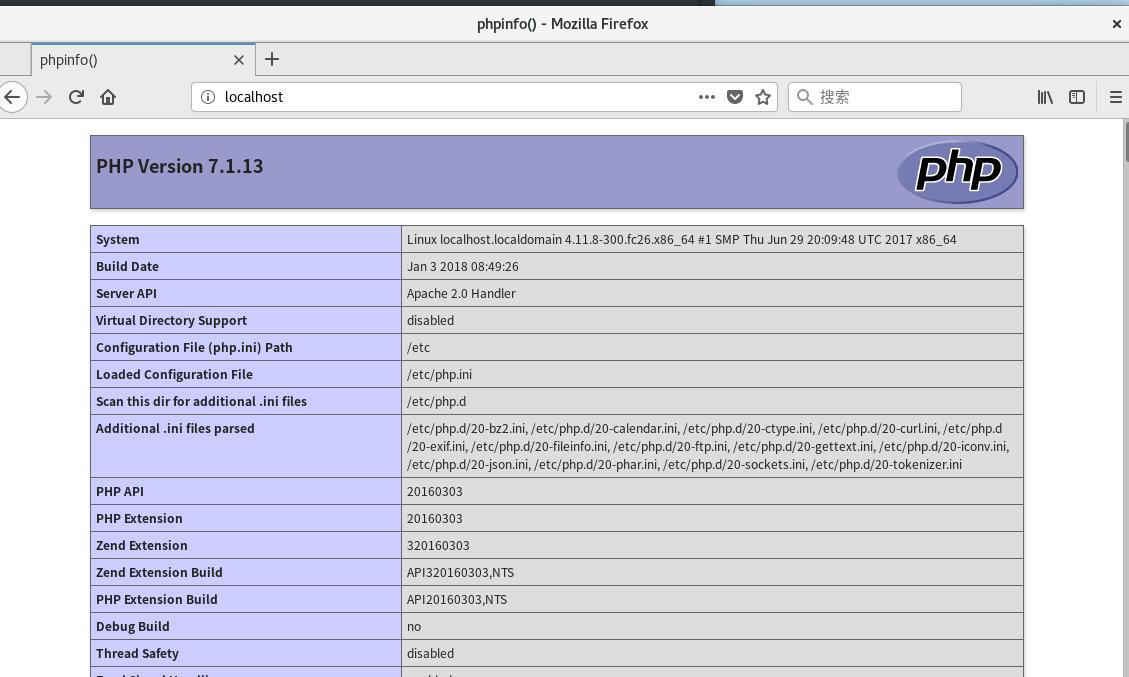Show site information for localhost
The height and width of the screenshot is (677, 1129).
[207, 97]
